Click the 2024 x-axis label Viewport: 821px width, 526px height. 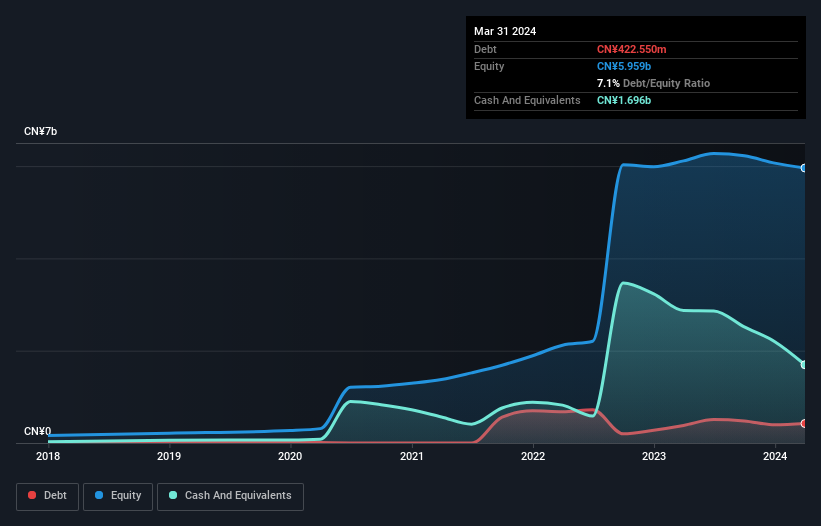click(x=775, y=456)
